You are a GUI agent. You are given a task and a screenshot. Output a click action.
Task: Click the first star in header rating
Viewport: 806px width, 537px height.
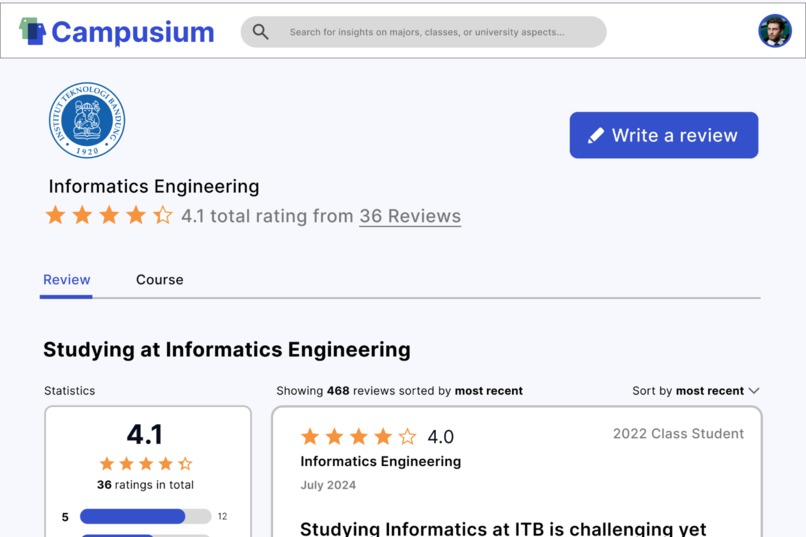click(x=56, y=215)
